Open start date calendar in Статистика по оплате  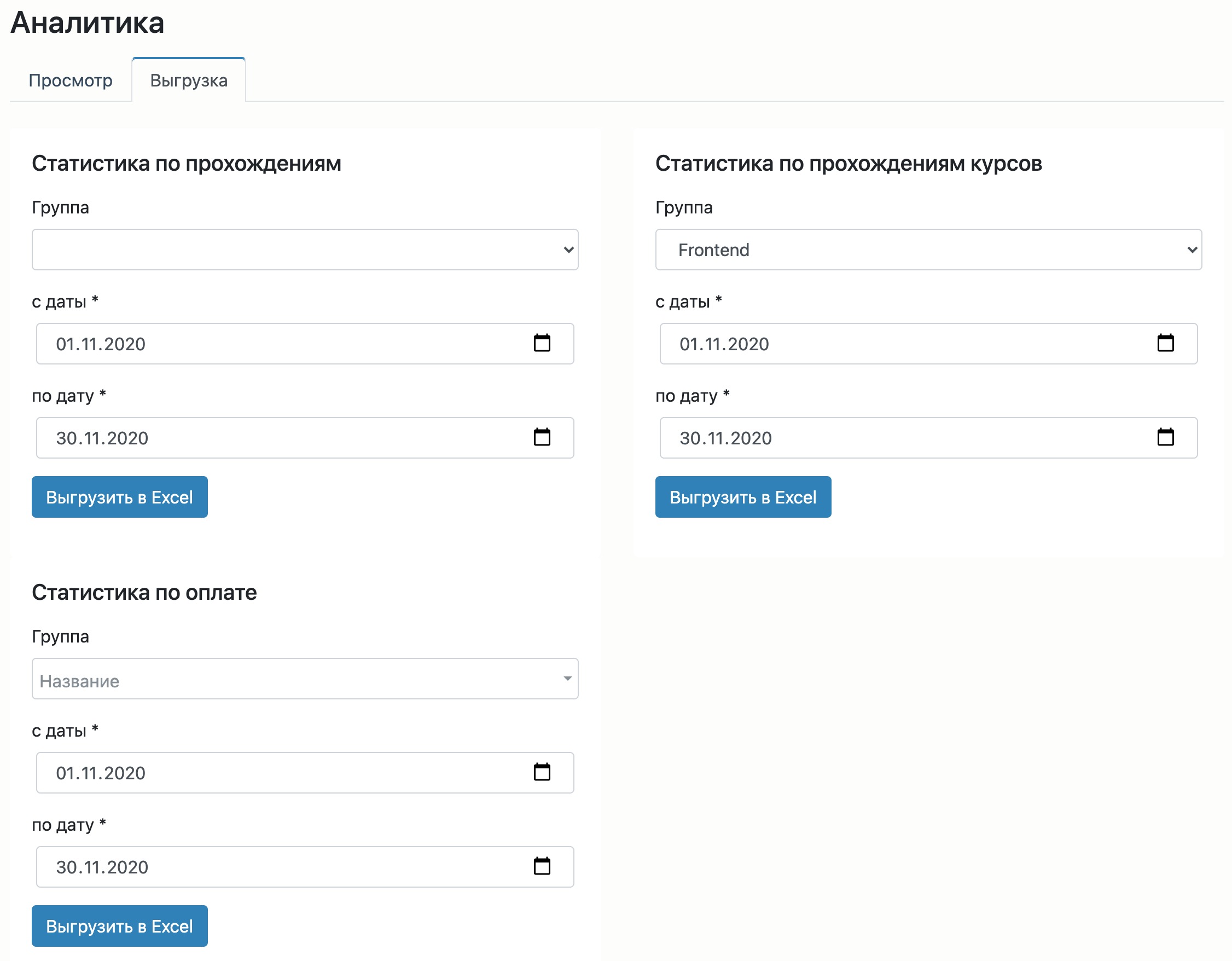(x=542, y=772)
